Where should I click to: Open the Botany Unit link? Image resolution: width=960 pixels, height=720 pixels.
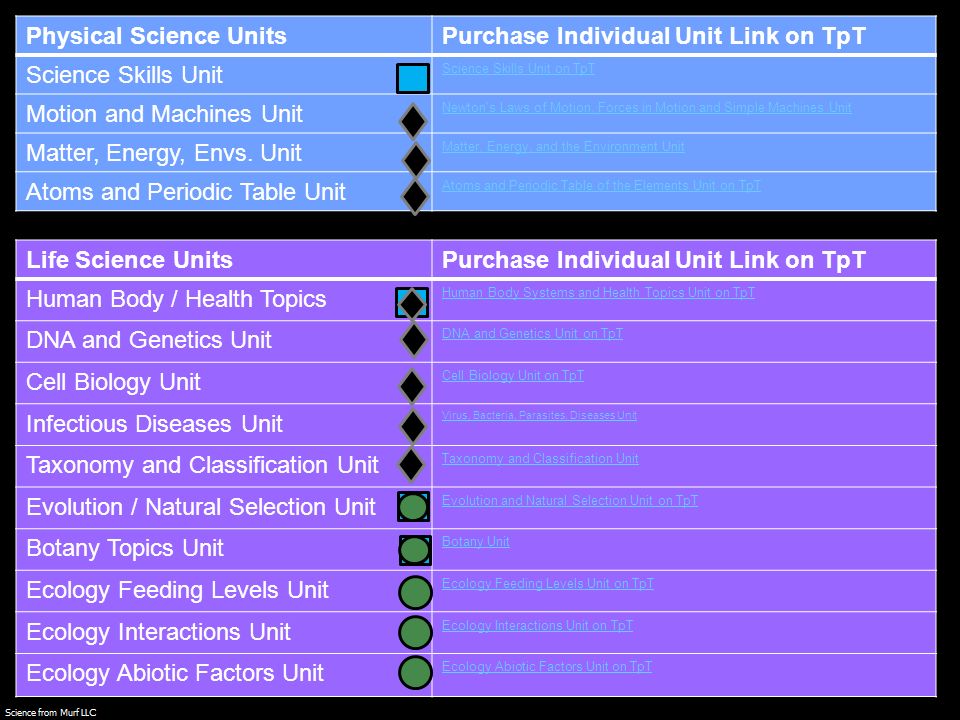(x=476, y=542)
